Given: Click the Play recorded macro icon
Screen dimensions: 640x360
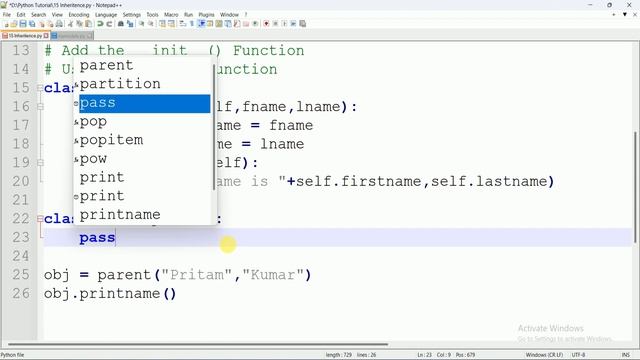Looking at the screenshot, I should coord(284,24).
